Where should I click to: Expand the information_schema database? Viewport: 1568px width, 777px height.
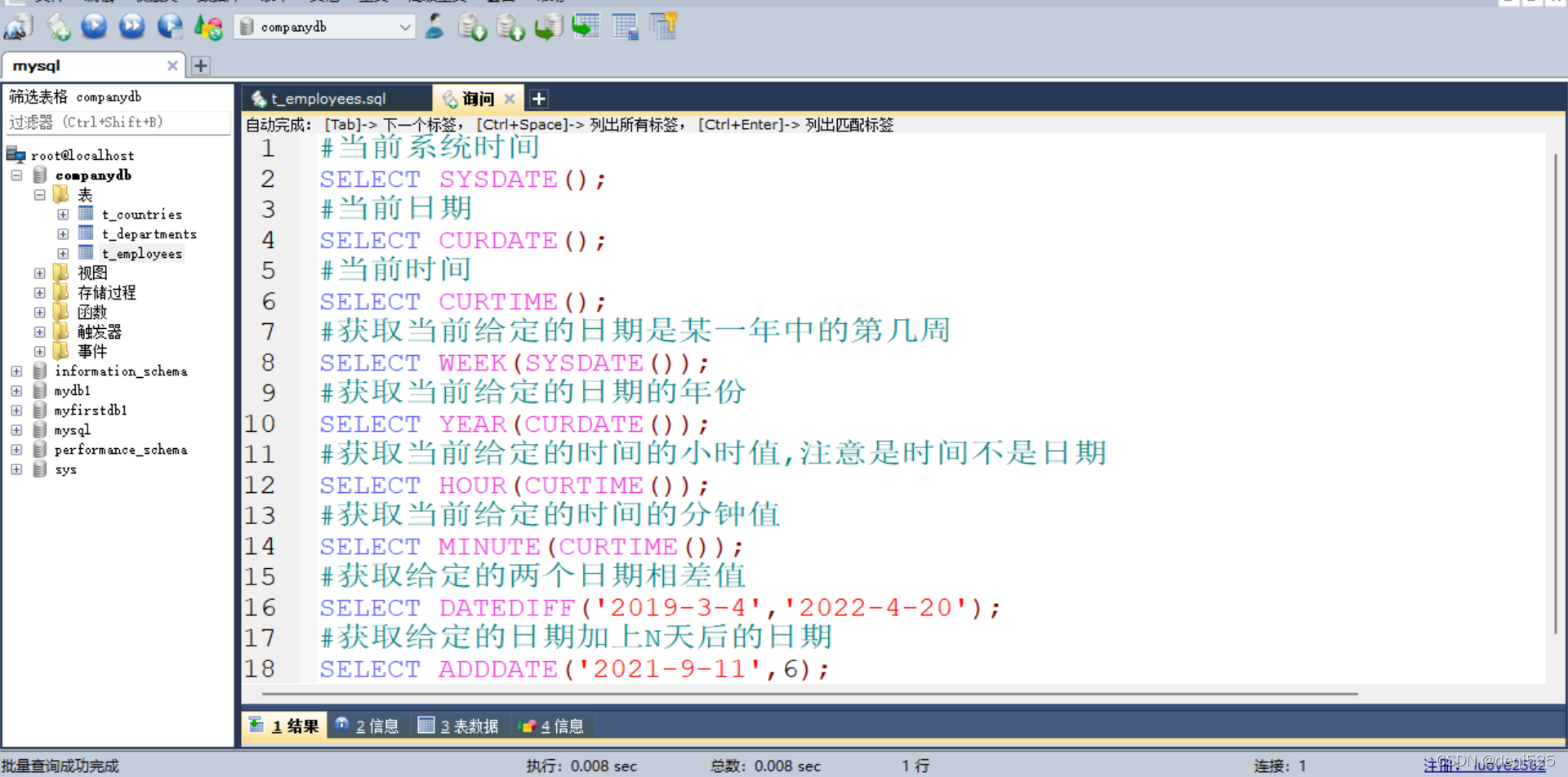click(16, 371)
